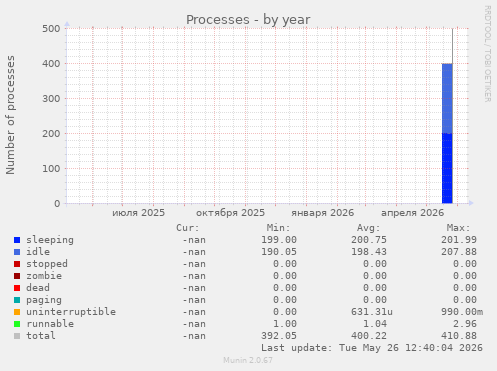Click sleeping maximum value 201.99
This screenshot has height=371, width=497.
pyautogui.click(x=459, y=240)
